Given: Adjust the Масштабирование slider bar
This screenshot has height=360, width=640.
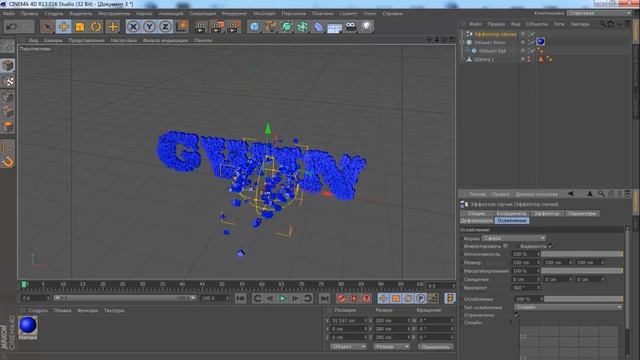Looking at the screenshot, I should [x=582, y=271].
